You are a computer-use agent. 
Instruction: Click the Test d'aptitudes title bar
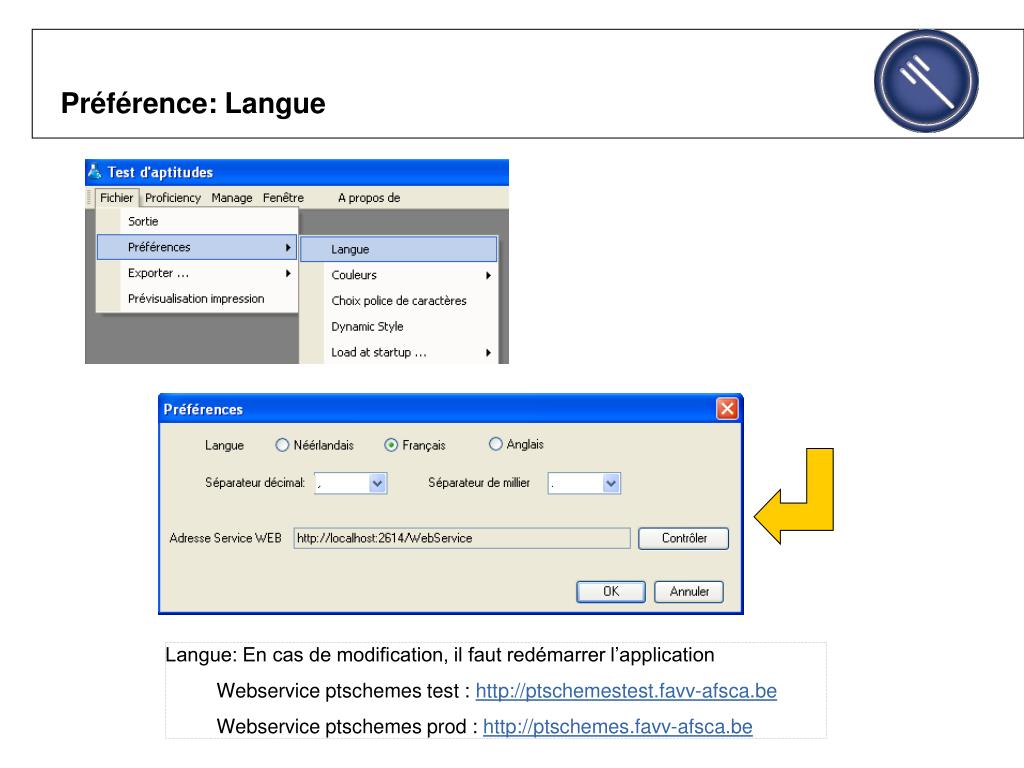(x=296, y=172)
